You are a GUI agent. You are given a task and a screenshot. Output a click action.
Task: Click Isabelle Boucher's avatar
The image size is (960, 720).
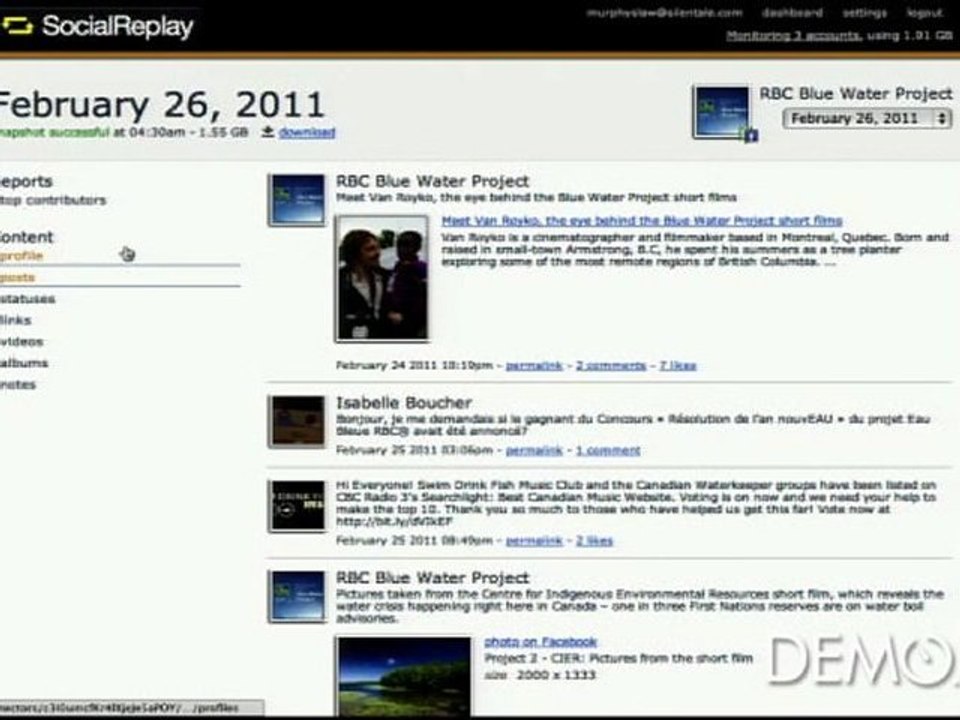tap(298, 421)
